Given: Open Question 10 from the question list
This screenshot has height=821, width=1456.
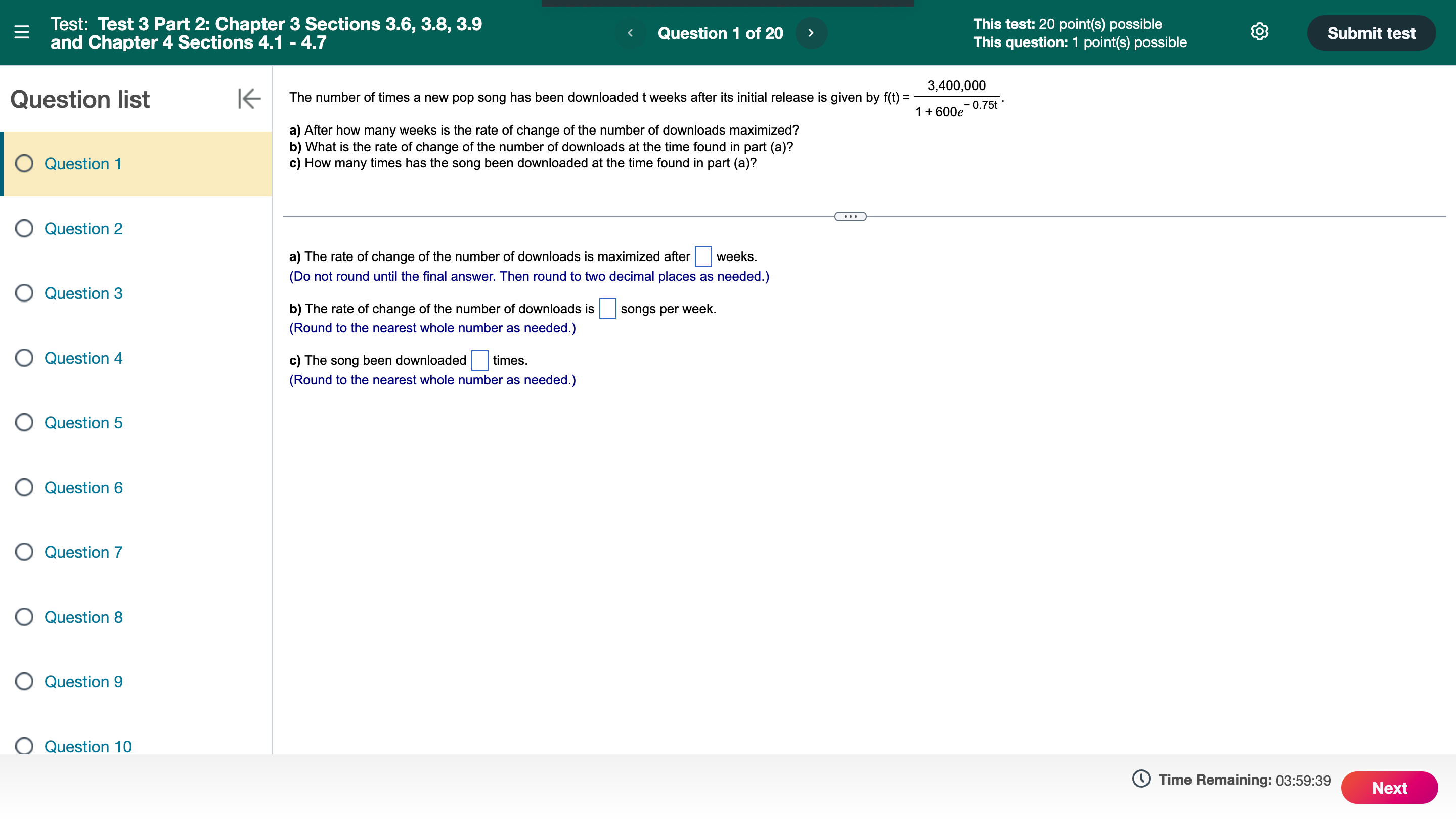Looking at the screenshot, I should pyautogui.click(x=87, y=746).
